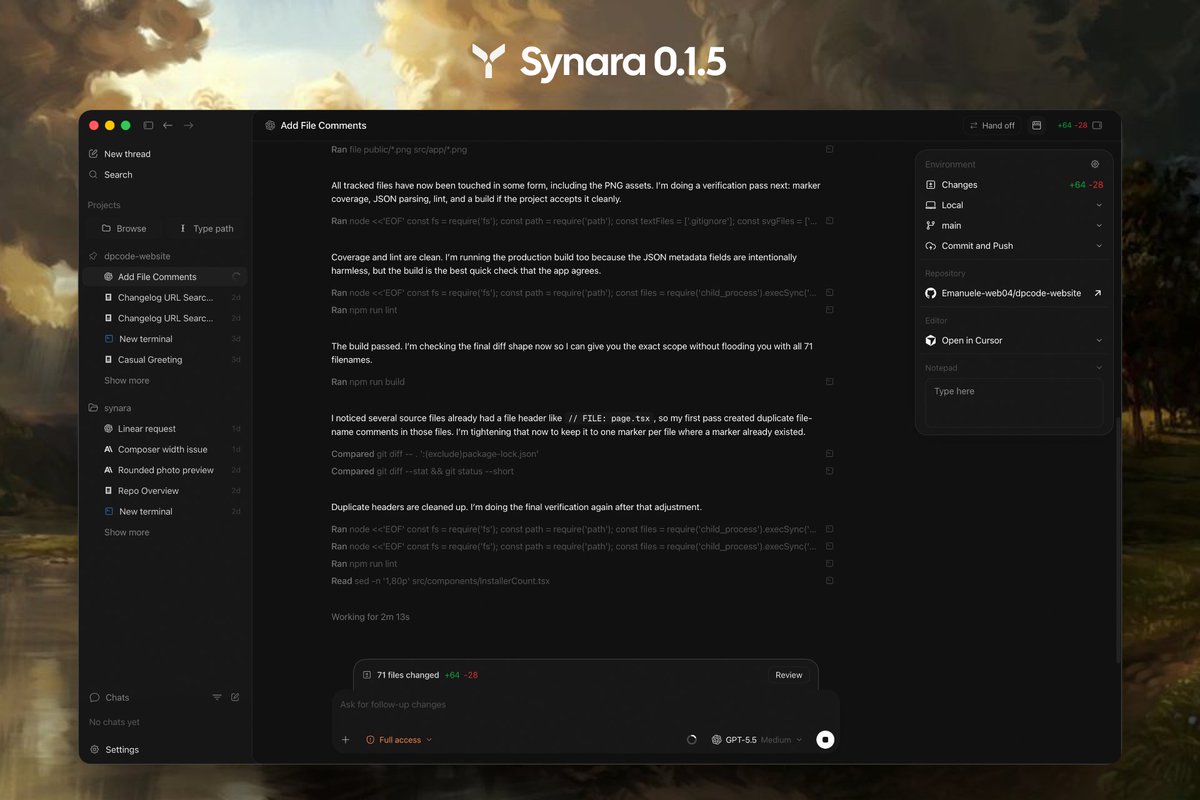Open the New terminal under dpcode-website
This screenshot has height=800, width=1200.
pyautogui.click(x=165, y=339)
